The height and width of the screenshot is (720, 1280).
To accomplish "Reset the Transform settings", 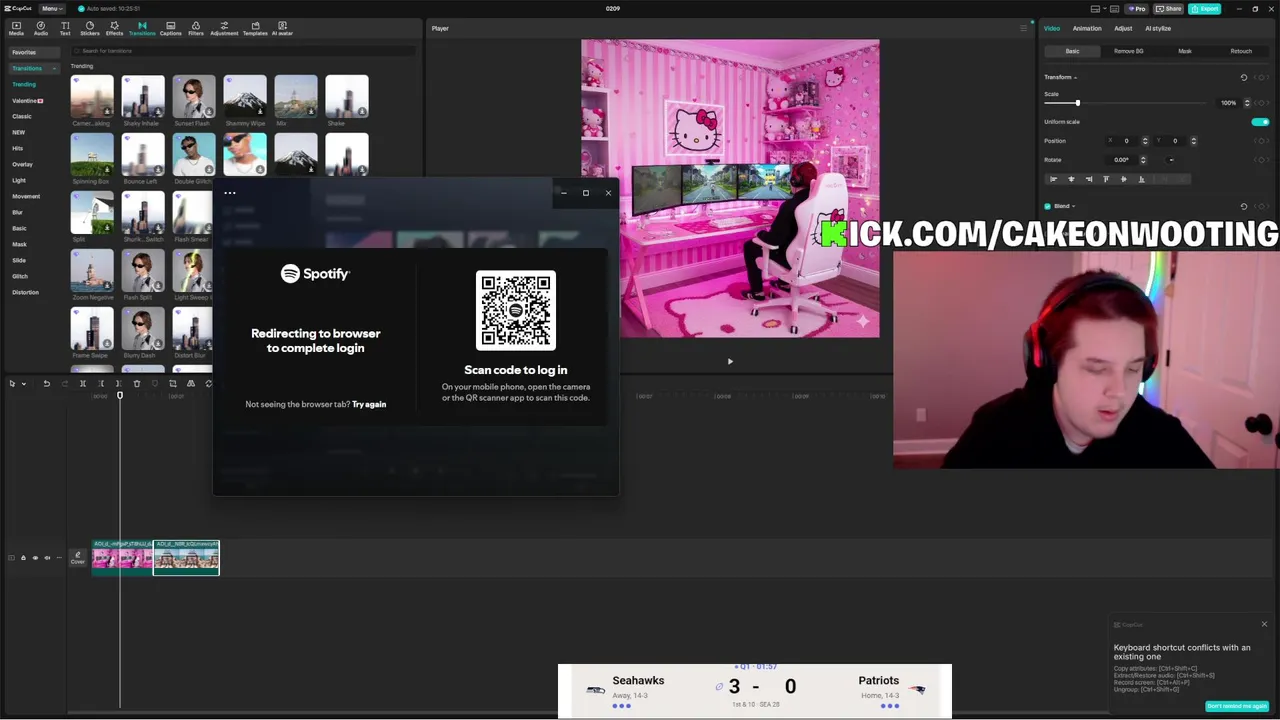I will pyautogui.click(x=1244, y=77).
